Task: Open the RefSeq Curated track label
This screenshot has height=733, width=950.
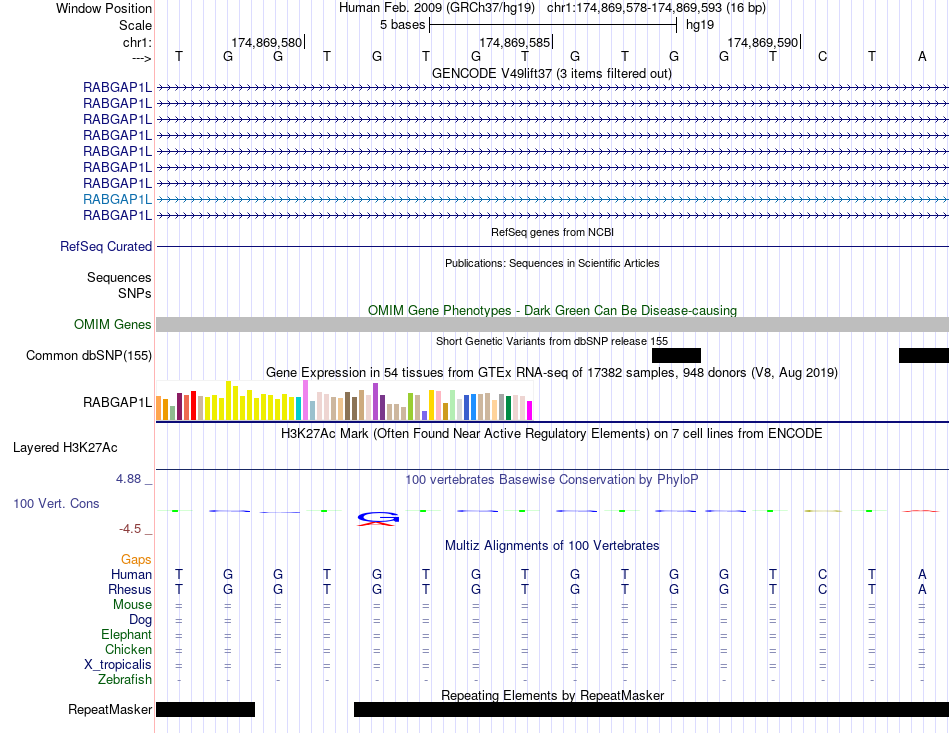Action: click(106, 247)
